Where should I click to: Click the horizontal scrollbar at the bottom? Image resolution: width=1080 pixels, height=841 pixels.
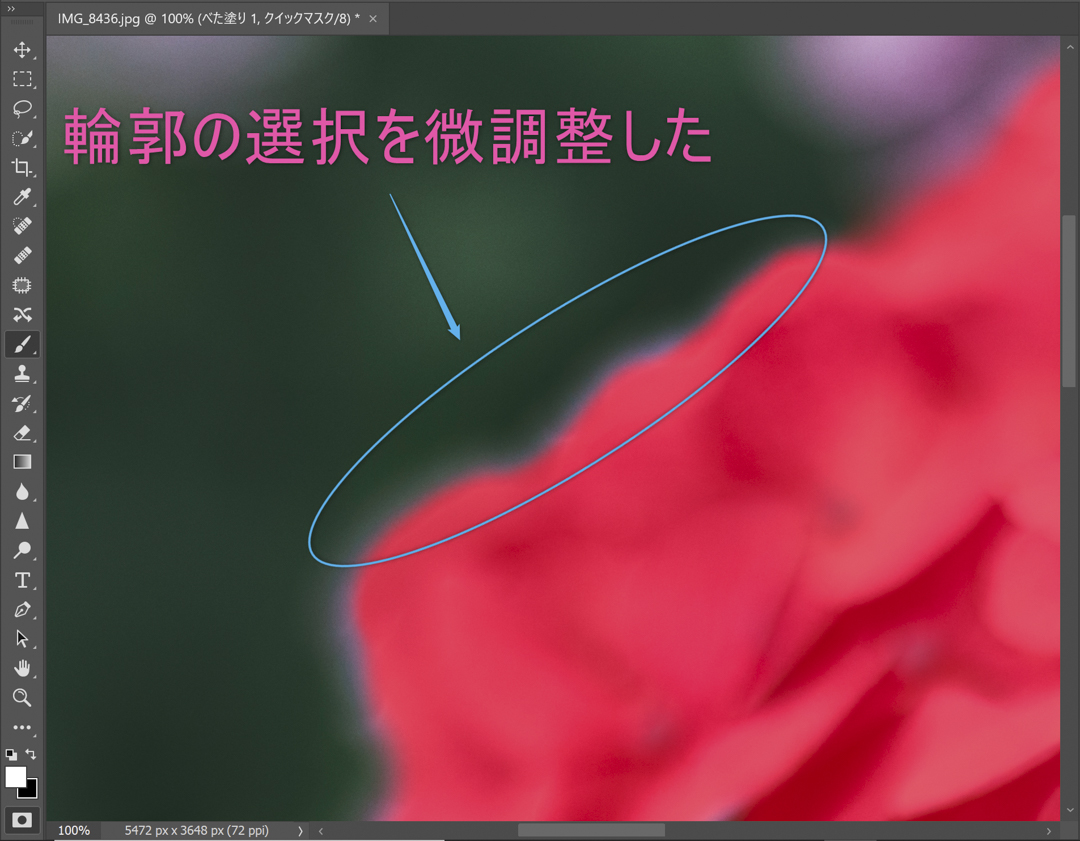pos(590,829)
